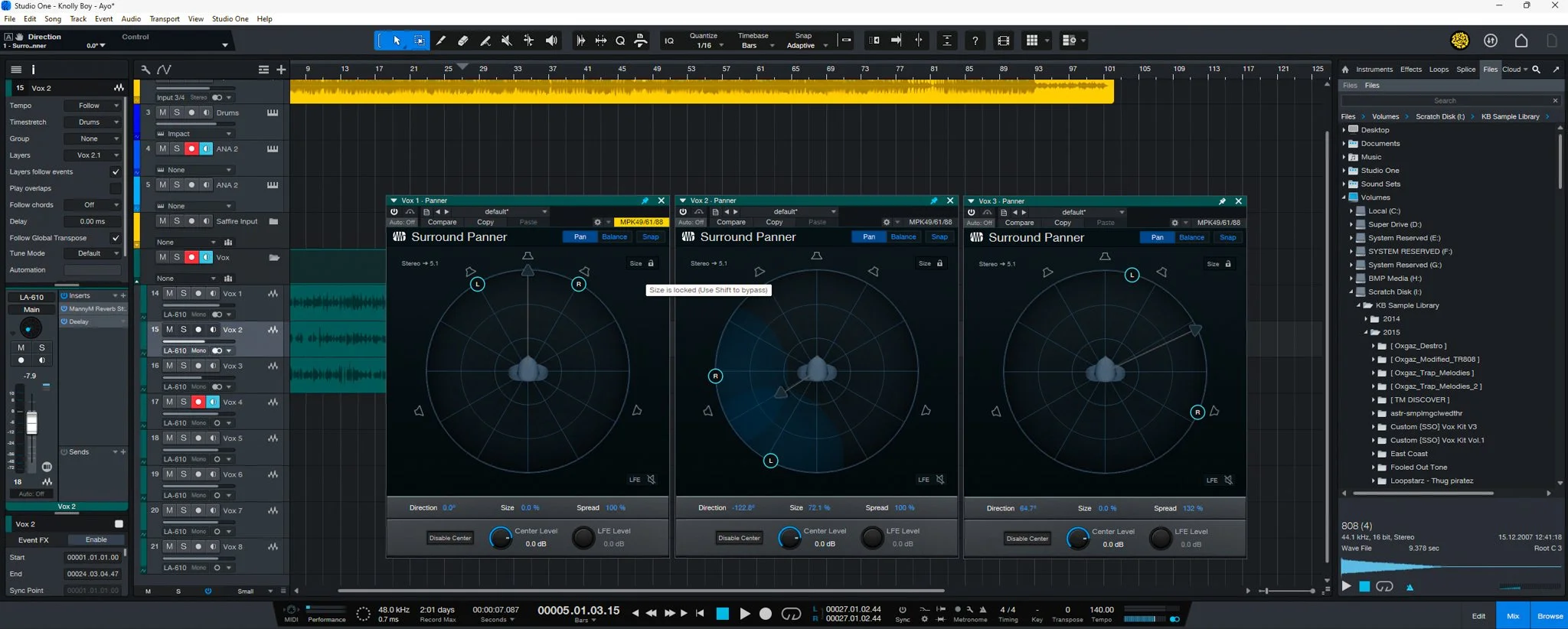The image size is (1568, 629).
Task: Open the Mix view button
Action: [1513, 616]
